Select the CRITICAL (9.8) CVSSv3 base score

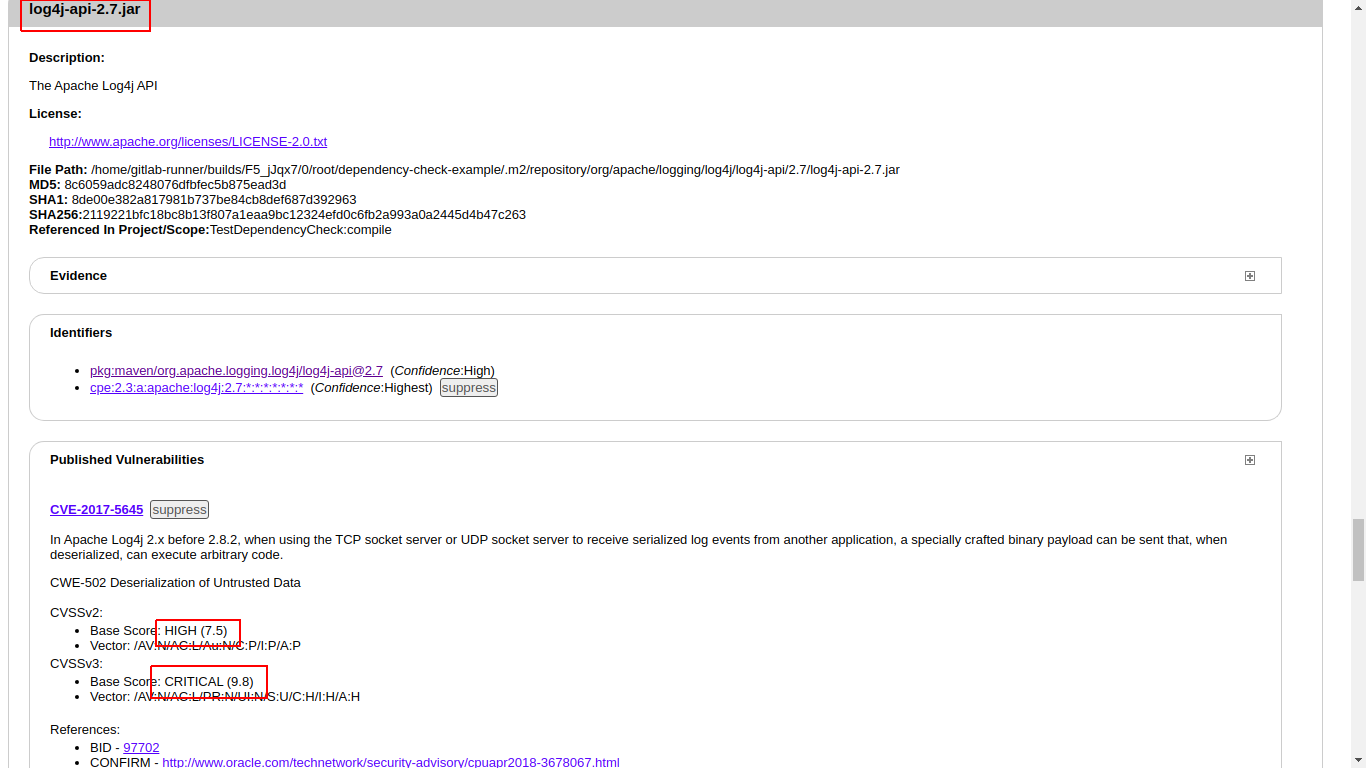(208, 681)
